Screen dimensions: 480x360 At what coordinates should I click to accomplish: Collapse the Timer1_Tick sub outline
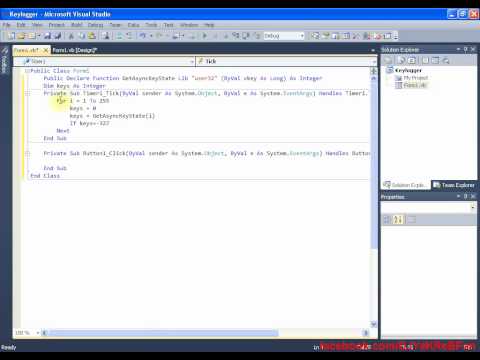pos(27,93)
